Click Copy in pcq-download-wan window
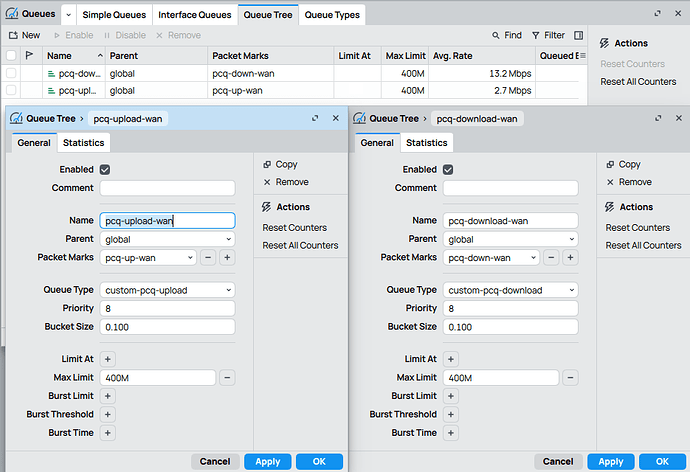 click(624, 165)
